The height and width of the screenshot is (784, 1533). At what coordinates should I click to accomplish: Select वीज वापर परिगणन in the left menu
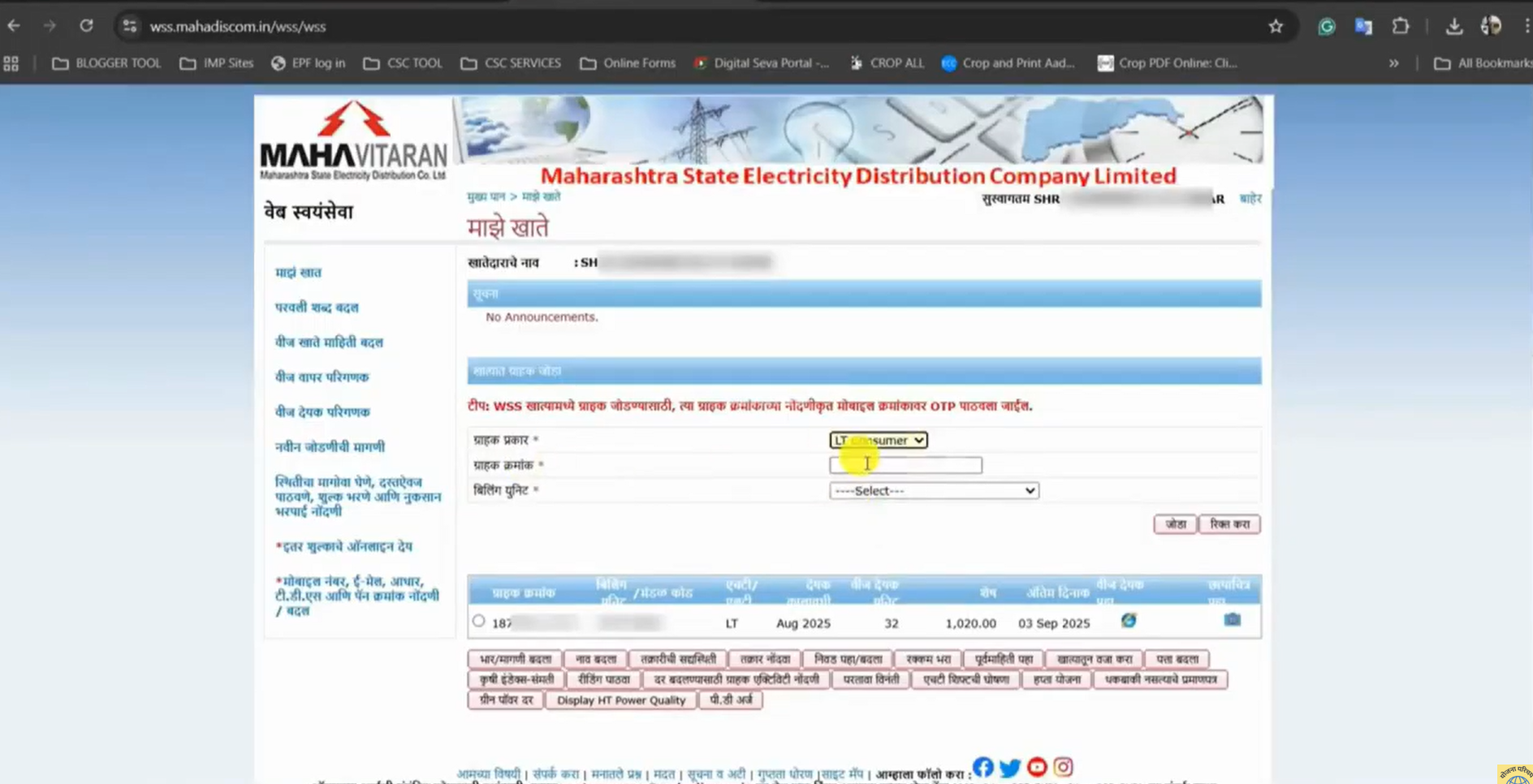pos(321,377)
